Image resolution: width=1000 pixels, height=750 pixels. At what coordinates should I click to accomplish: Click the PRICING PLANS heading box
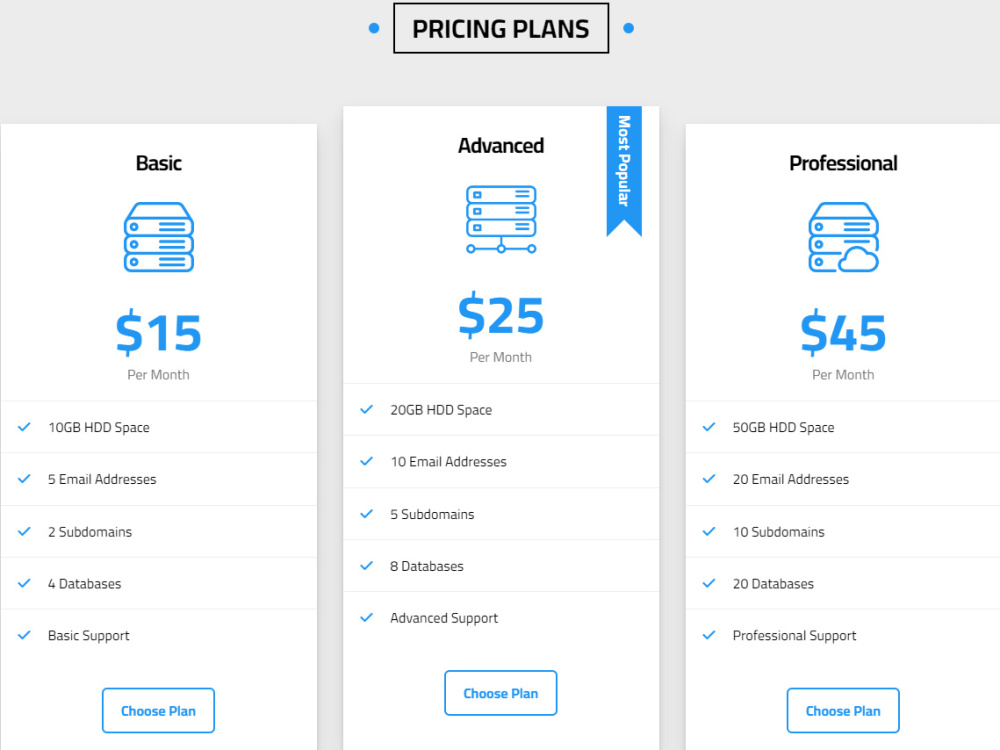click(x=501, y=29)
